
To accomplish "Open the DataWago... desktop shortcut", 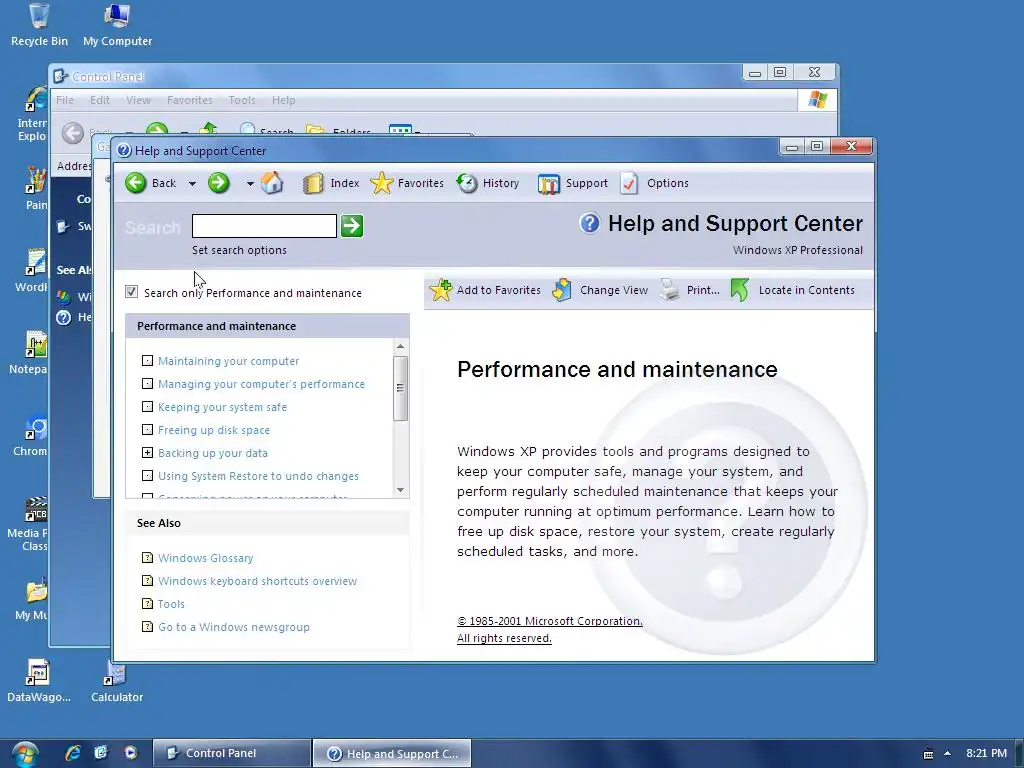I will click(x=39, y=681).
